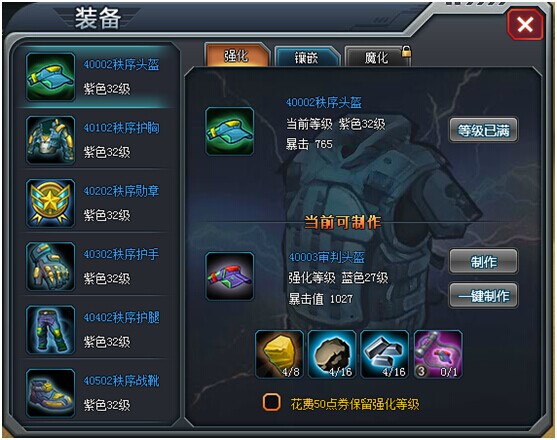Select the 40102秩序护胸 chest armor icon

click(50, 140)
